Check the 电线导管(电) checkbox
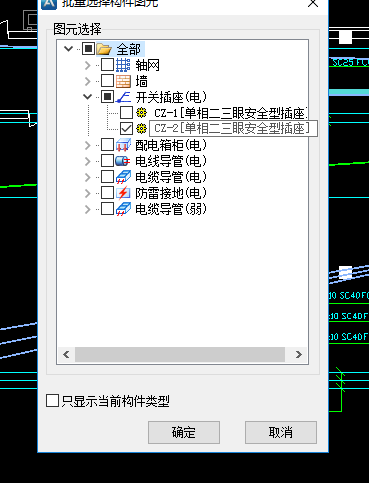 point(107,161)
